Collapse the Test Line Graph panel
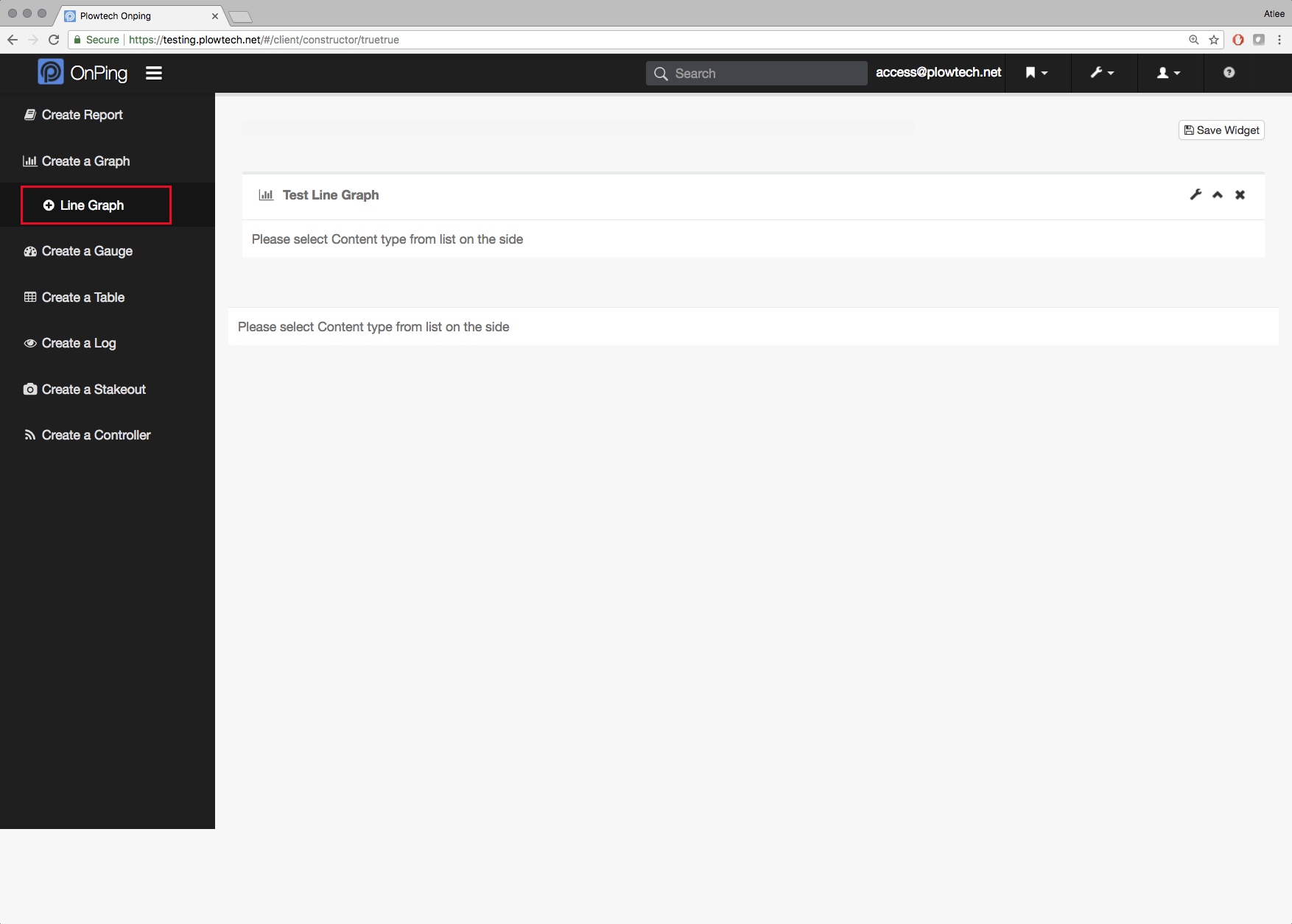This screenshot has height=924, width=1292. [1218, 195]
